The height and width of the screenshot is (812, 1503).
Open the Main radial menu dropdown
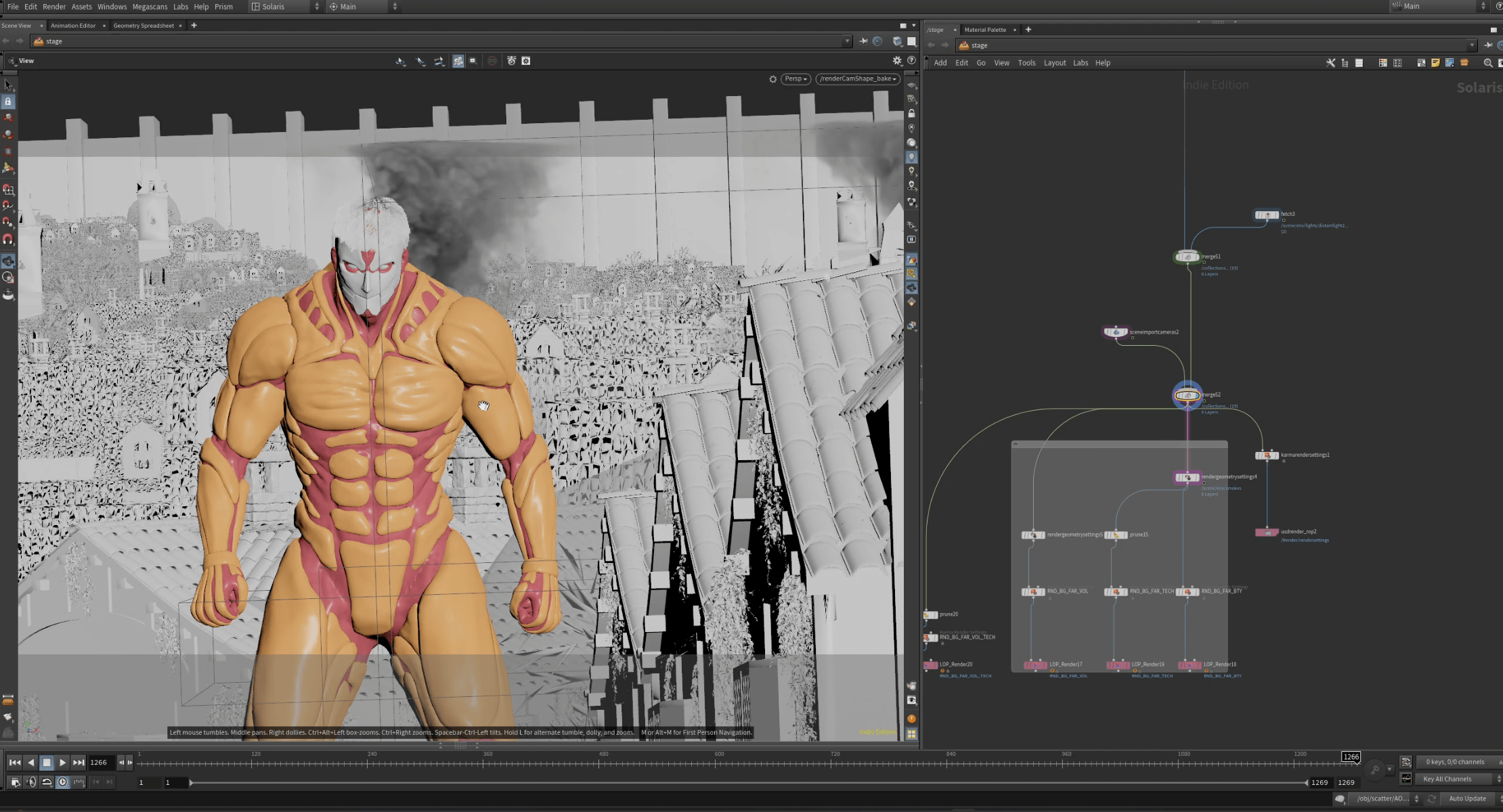pos(364,7)
